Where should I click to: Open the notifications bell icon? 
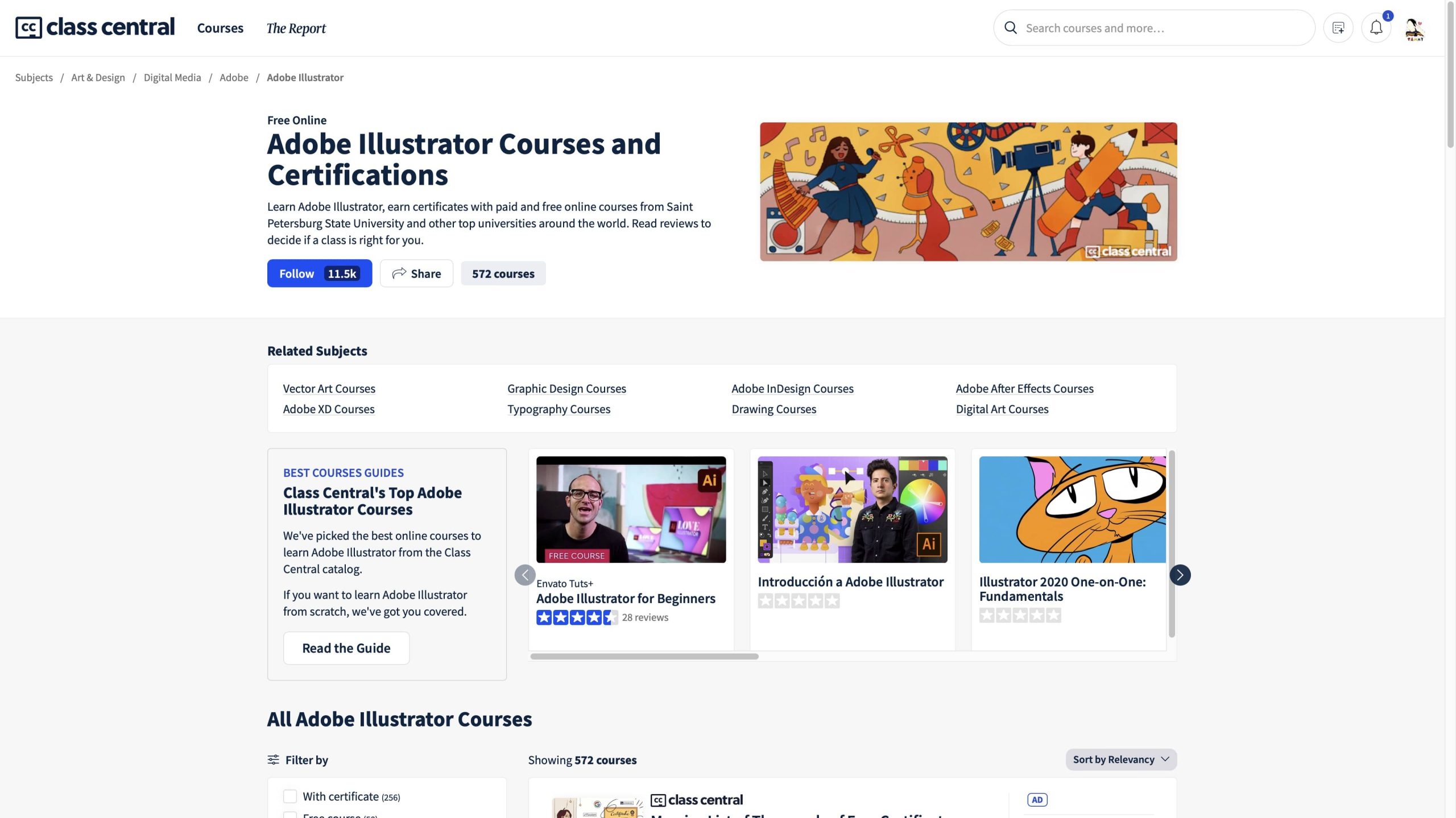1376,28
